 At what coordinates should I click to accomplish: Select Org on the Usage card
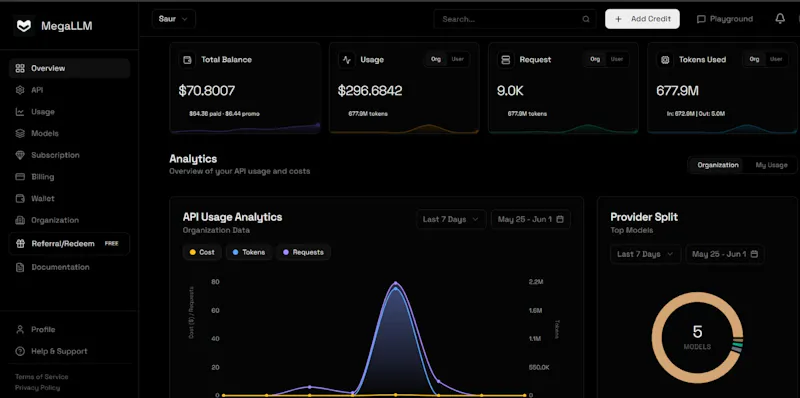pyautogui.click(x=436, y=59)
